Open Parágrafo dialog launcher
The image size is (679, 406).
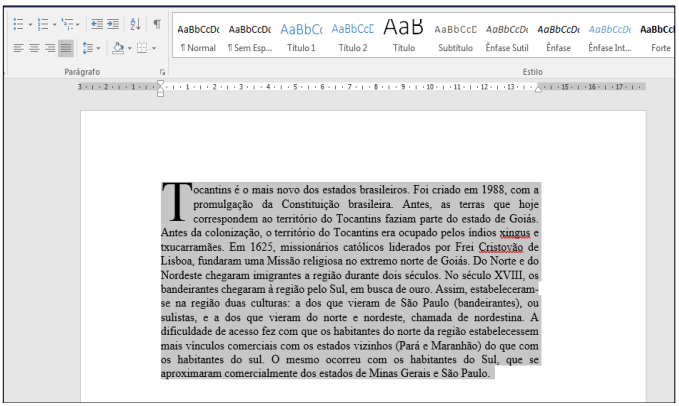(x=163, y=73)
